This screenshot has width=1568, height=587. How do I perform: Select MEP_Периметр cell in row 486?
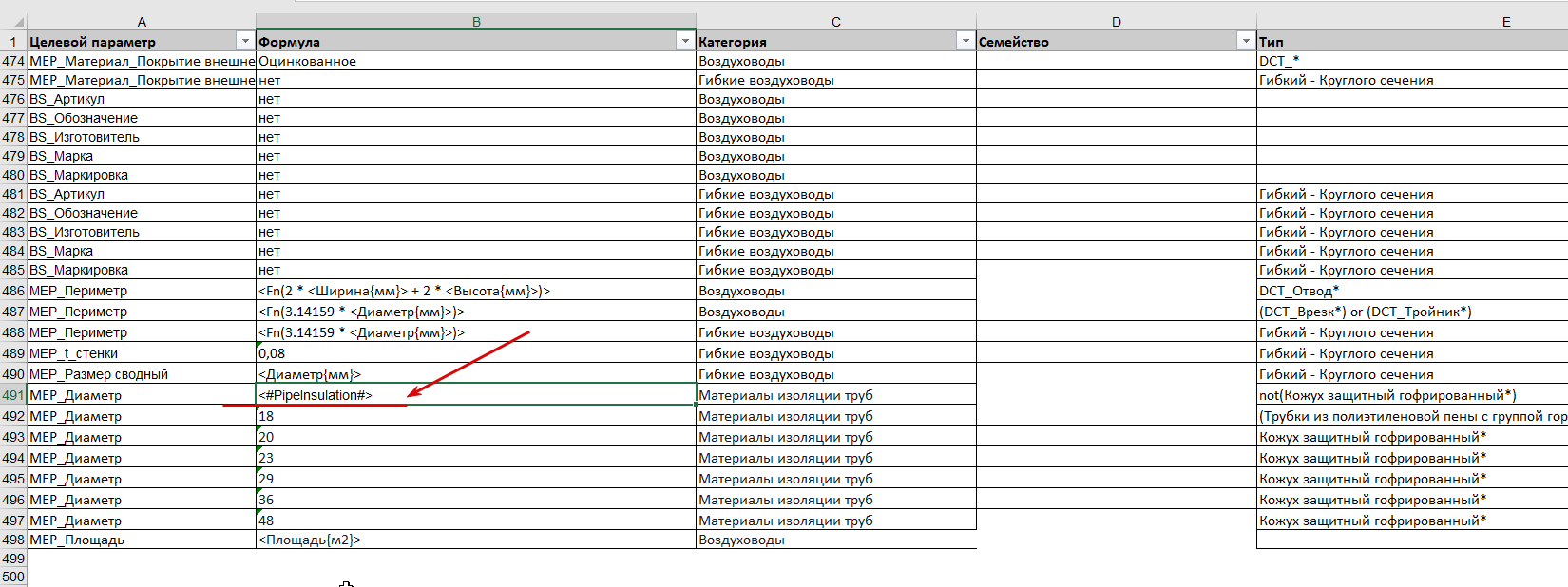(142, 291)
